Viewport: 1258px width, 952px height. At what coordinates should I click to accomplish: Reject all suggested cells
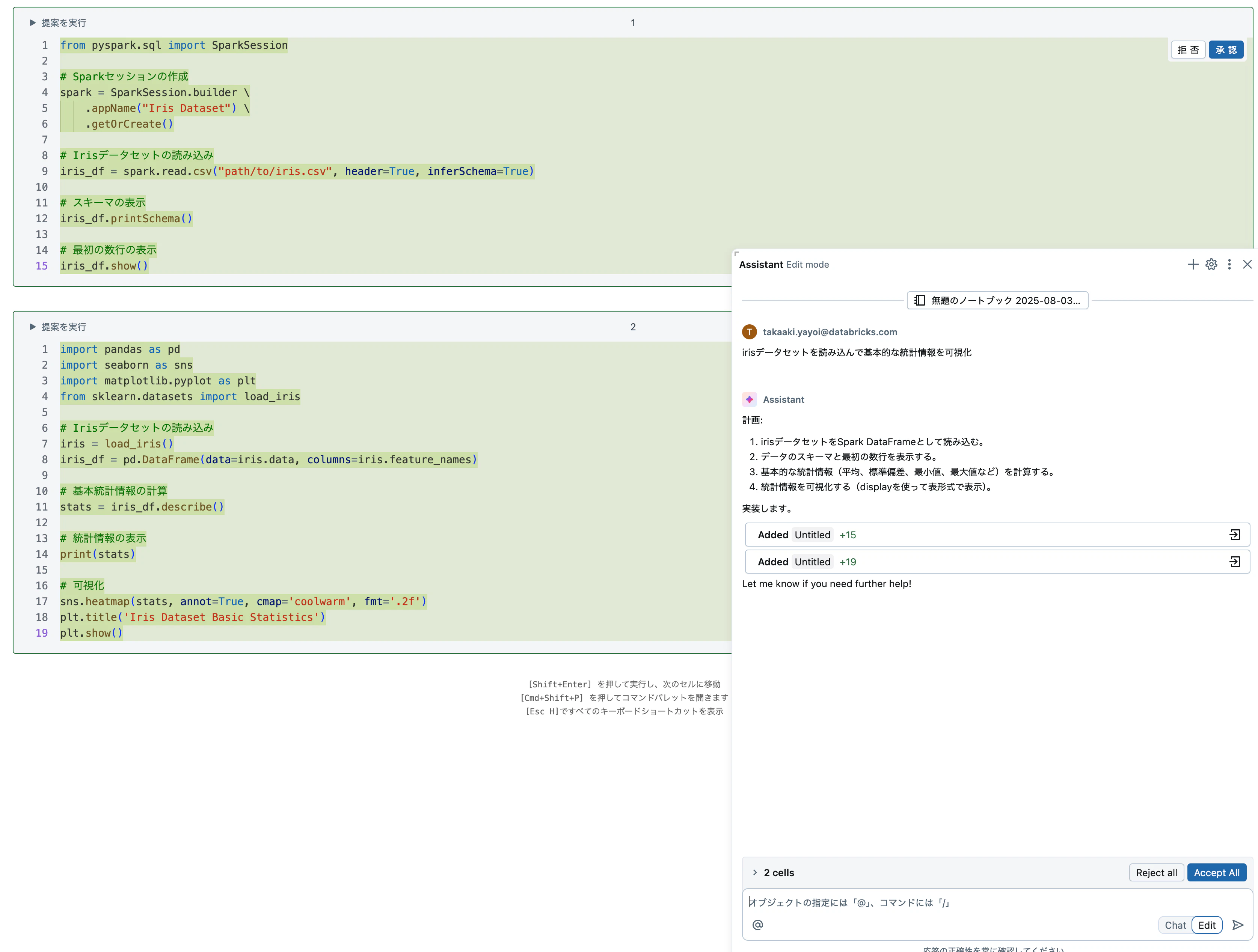pyautogui.click(x=1156, y=872)
